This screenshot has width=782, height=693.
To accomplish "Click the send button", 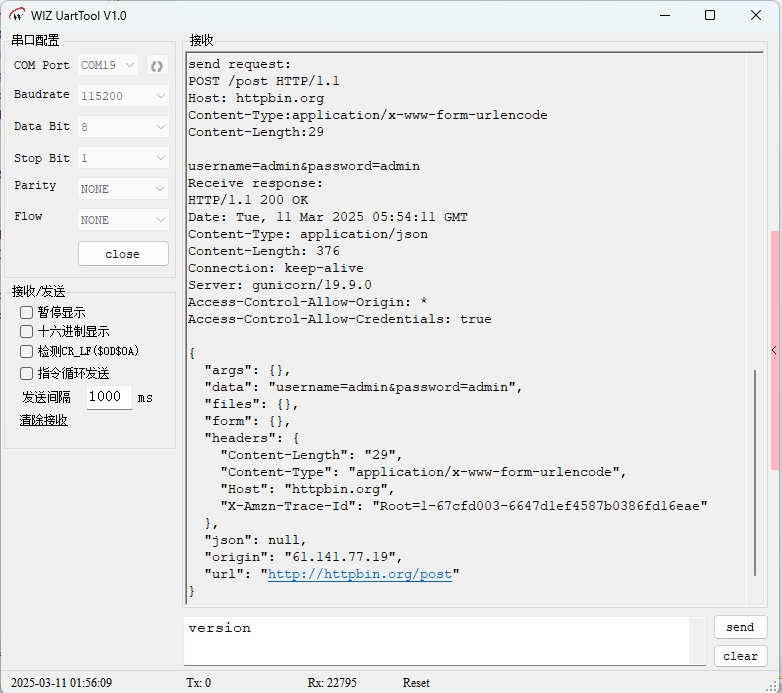I will [740, 627].
